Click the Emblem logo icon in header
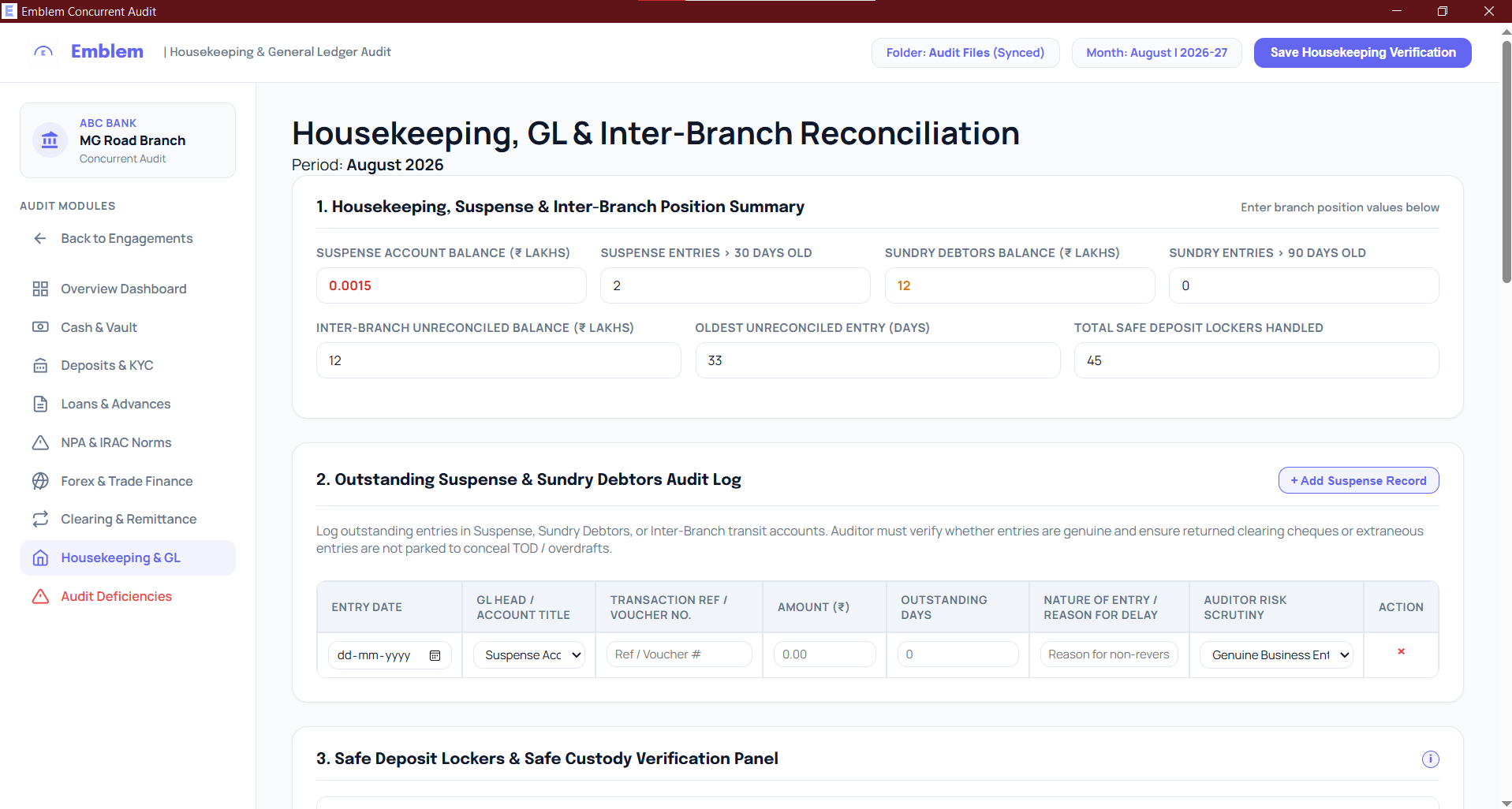 pos(43,52)
